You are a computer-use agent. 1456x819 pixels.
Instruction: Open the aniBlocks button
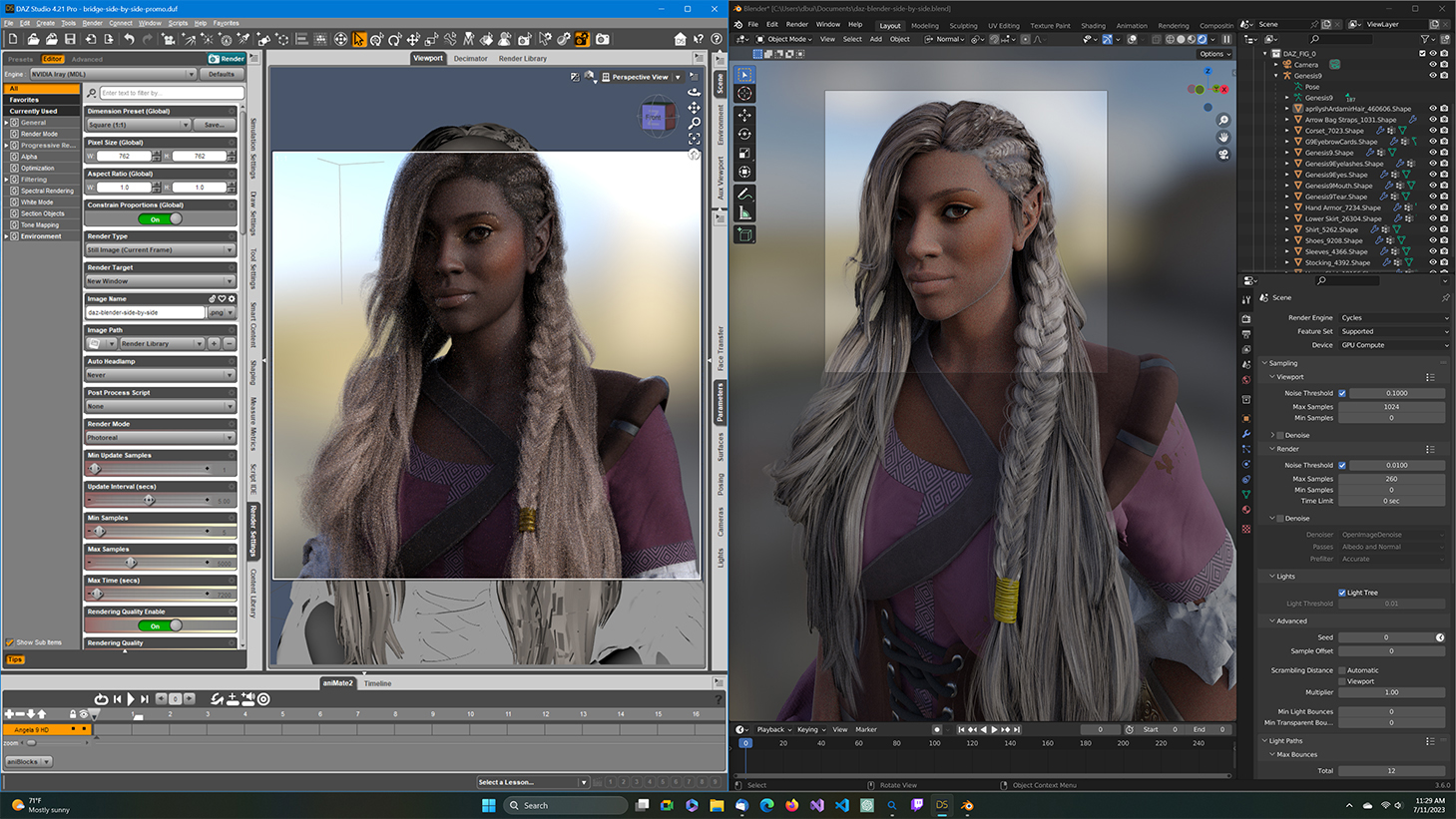(x=28, y=761)
